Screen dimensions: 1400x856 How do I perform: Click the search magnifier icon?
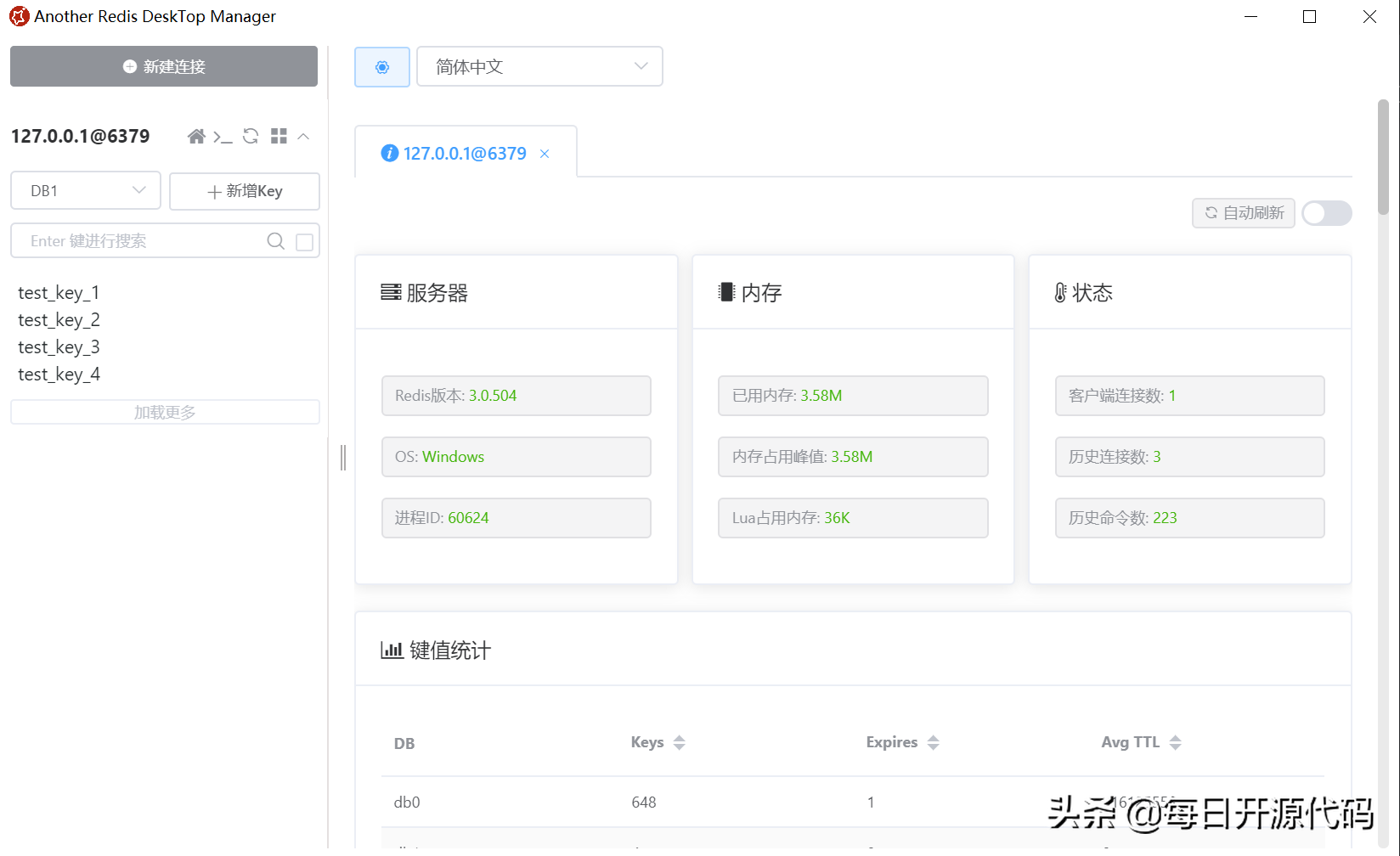[275, 241]
